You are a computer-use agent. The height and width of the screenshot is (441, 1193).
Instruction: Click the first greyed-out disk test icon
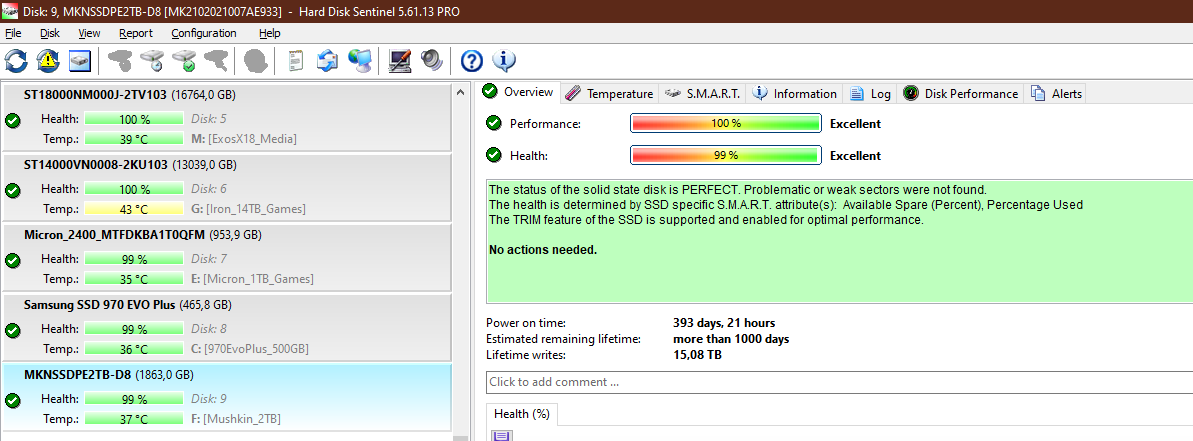[119, 61]
